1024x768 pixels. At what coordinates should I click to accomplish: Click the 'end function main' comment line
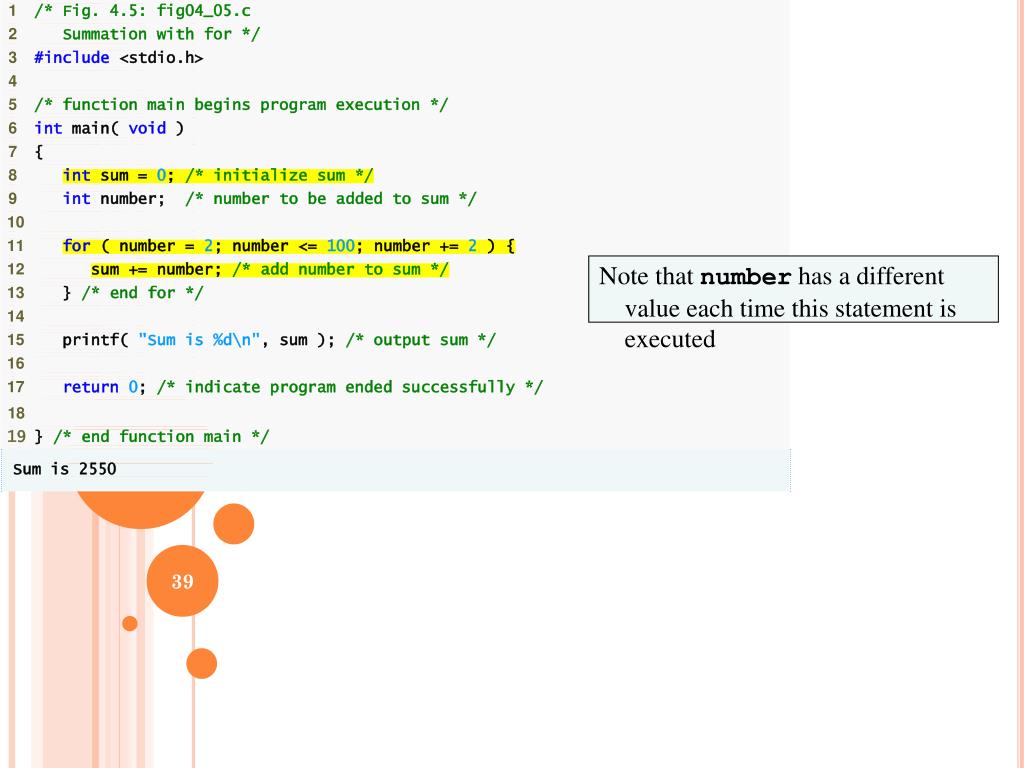coord(152,436)
